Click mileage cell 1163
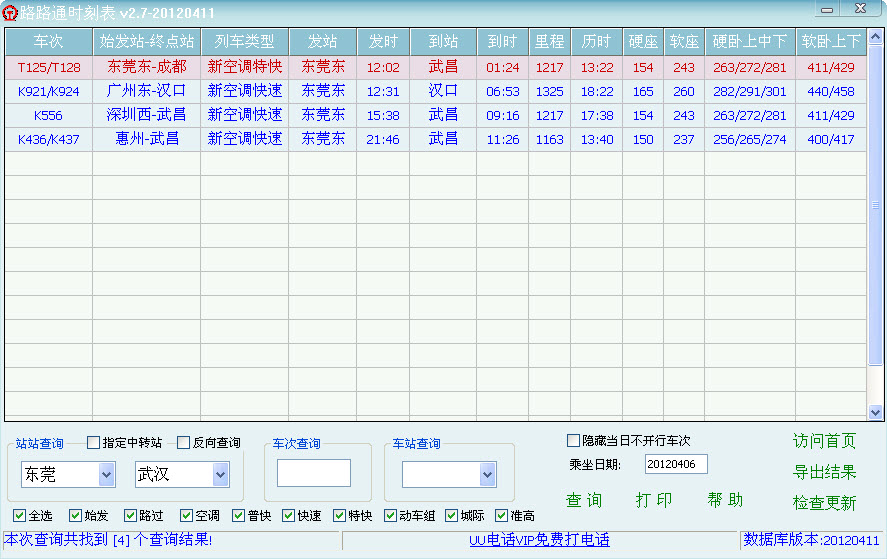This screenshot has height=559, width=887. pyautogui.click(x=549, y=139)
